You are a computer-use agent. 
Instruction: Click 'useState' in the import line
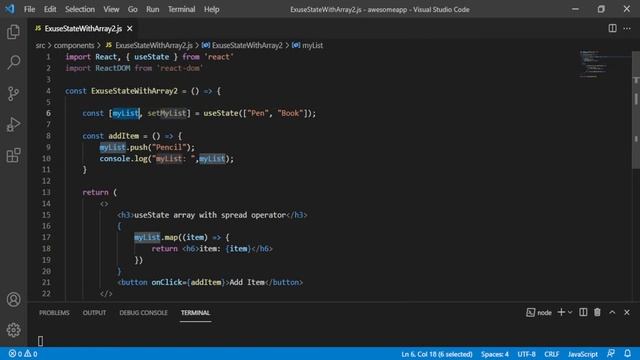(151, 57)
